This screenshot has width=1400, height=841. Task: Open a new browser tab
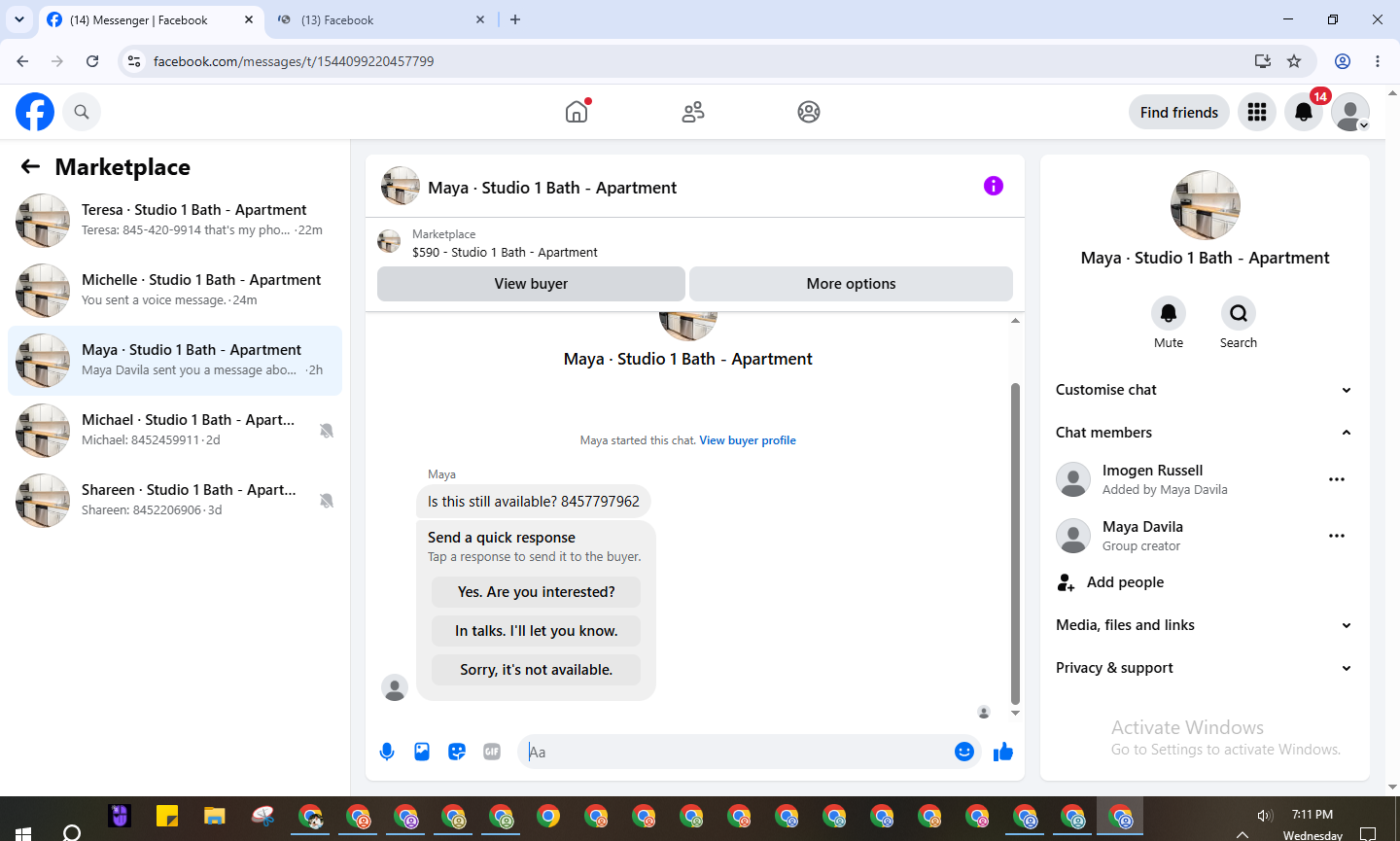coord(515,19)
